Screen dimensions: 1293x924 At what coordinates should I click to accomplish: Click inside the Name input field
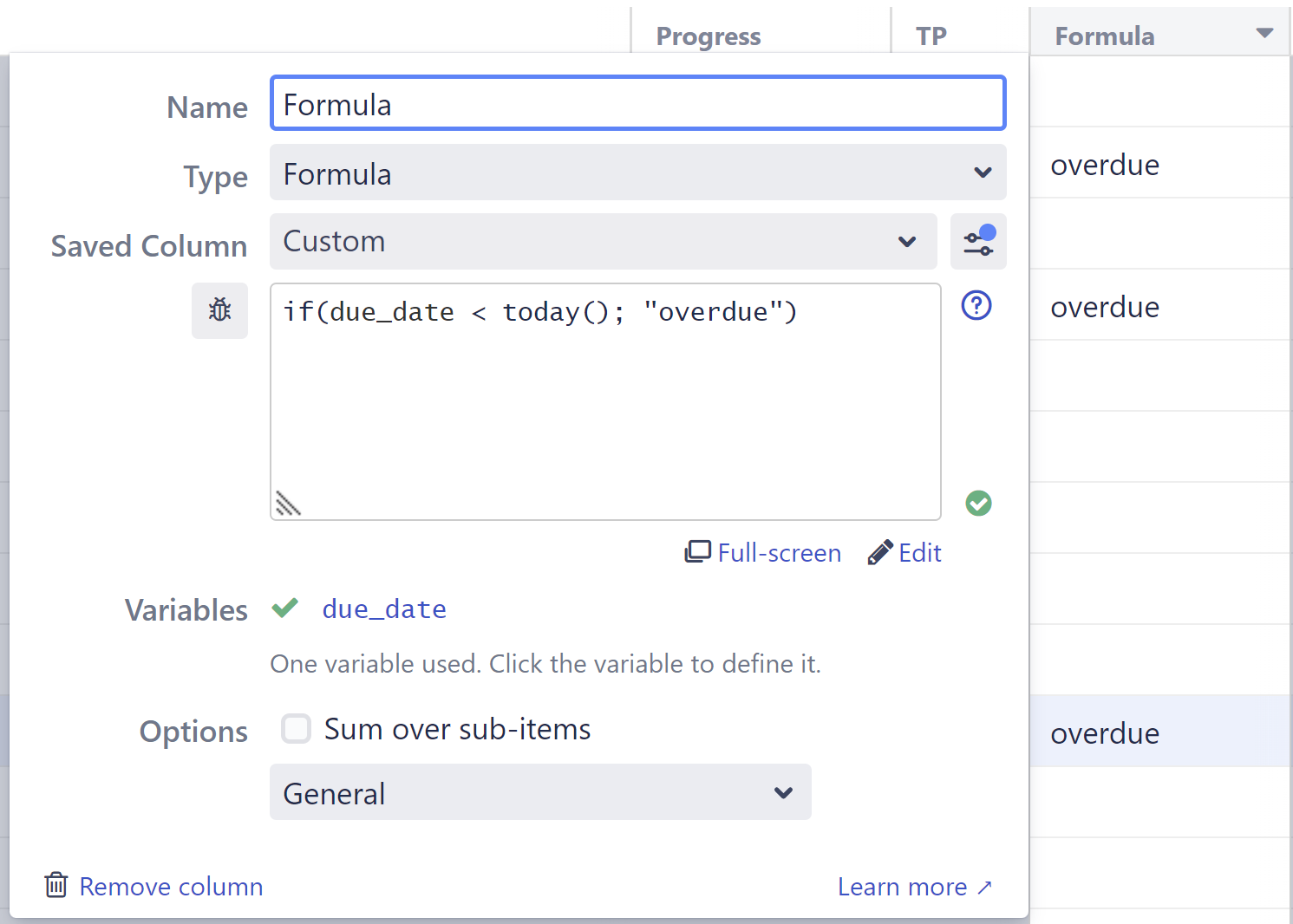637,103
